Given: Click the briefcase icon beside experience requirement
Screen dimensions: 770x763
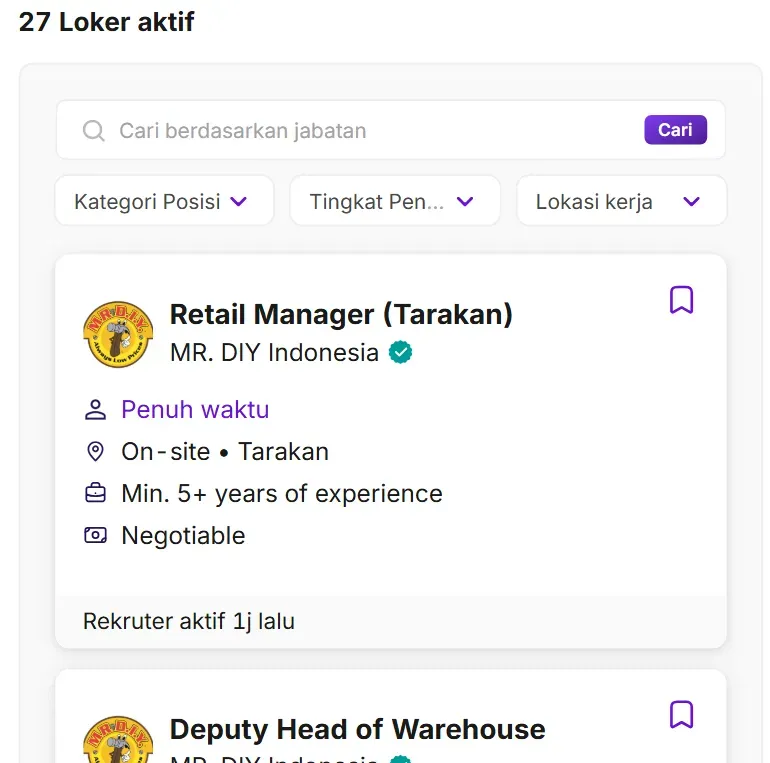Looking at the screenshot, I should pos(95,494).
